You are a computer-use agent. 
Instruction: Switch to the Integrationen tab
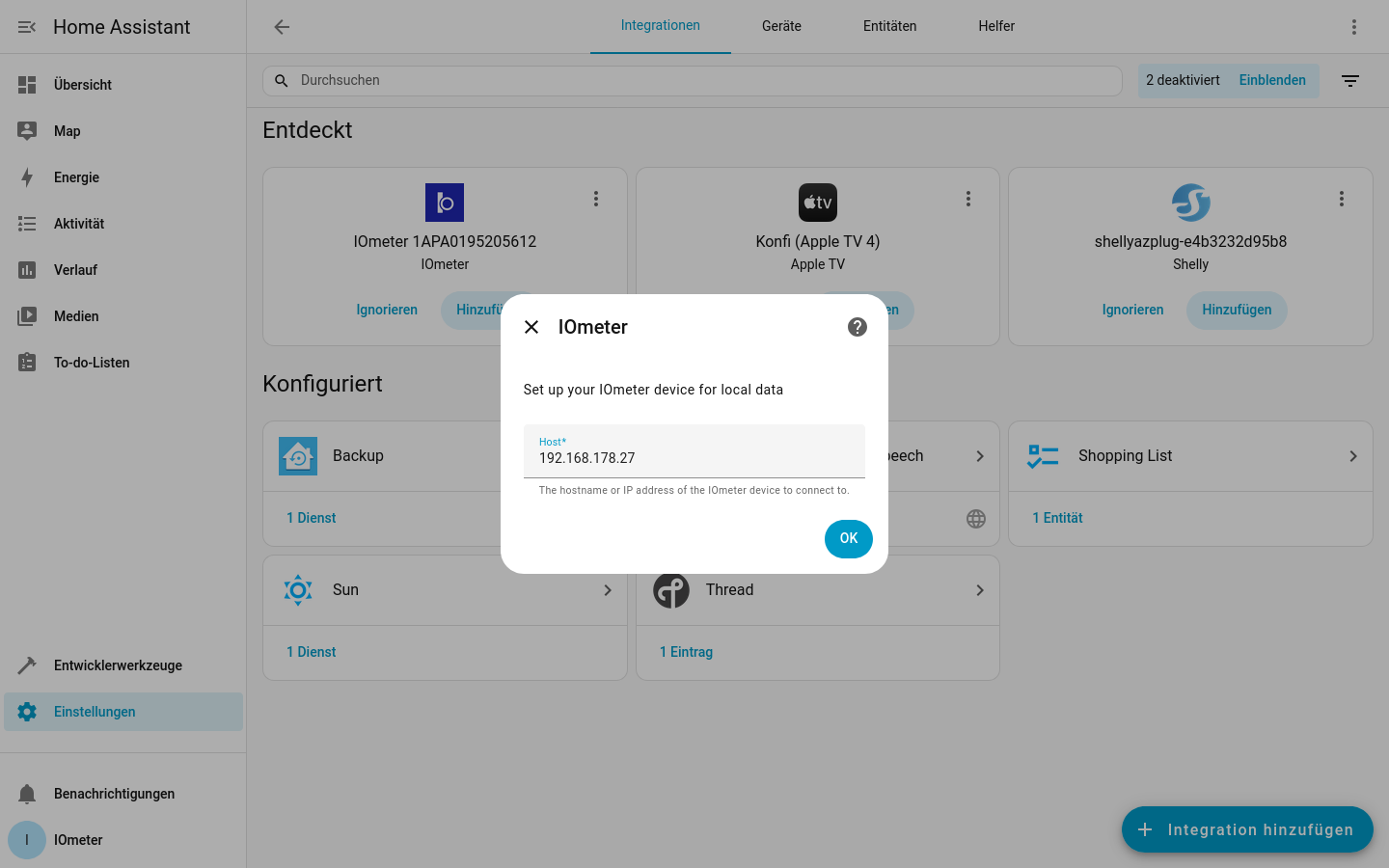click(661, 26)
